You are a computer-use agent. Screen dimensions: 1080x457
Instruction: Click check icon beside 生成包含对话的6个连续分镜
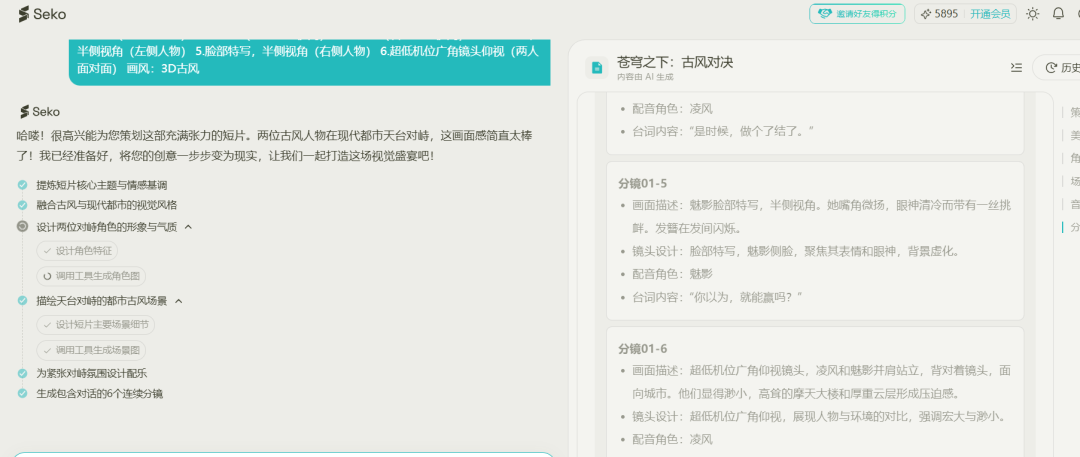tap(23, 394)
